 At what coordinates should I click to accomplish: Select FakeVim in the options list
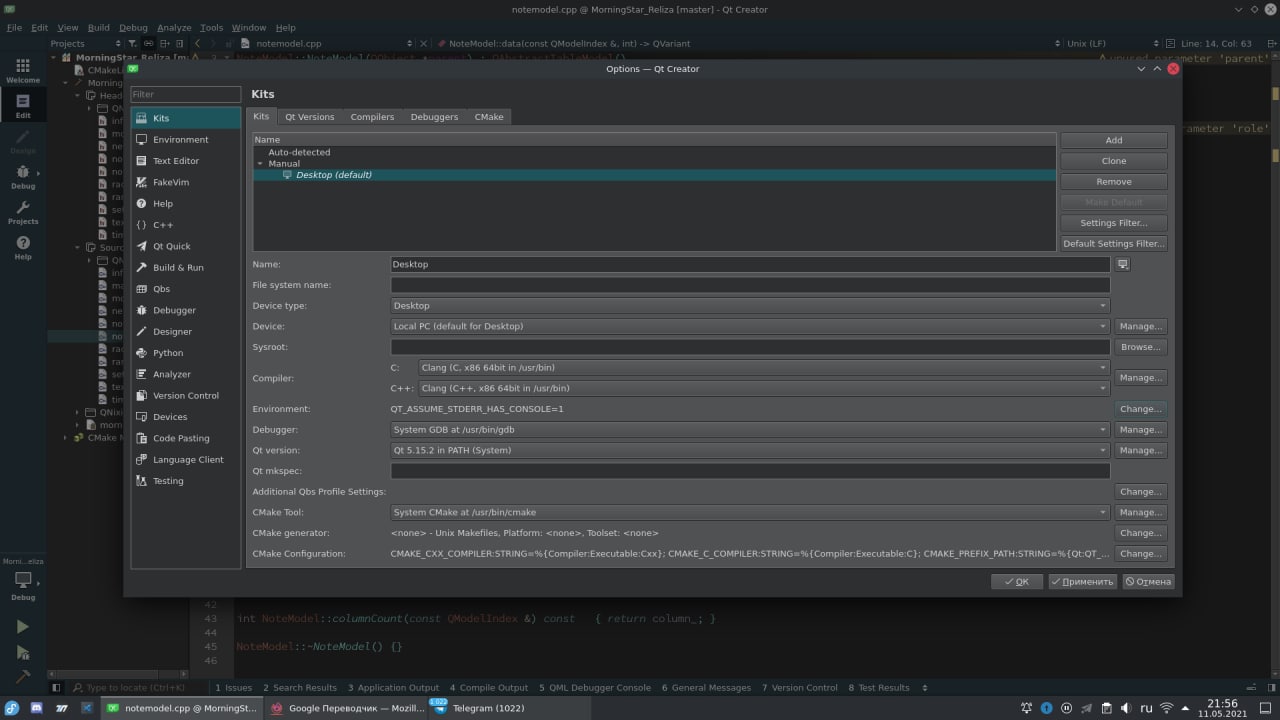tap(186, 182)
